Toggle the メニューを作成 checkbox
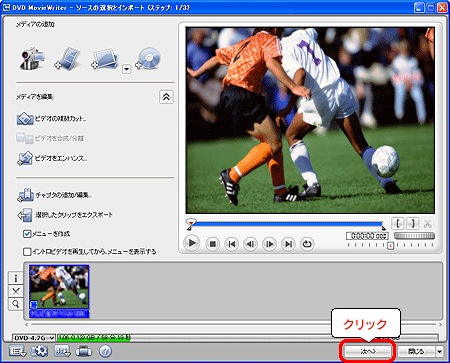This screenshot has width=450, height=363. tap(27, 234)
